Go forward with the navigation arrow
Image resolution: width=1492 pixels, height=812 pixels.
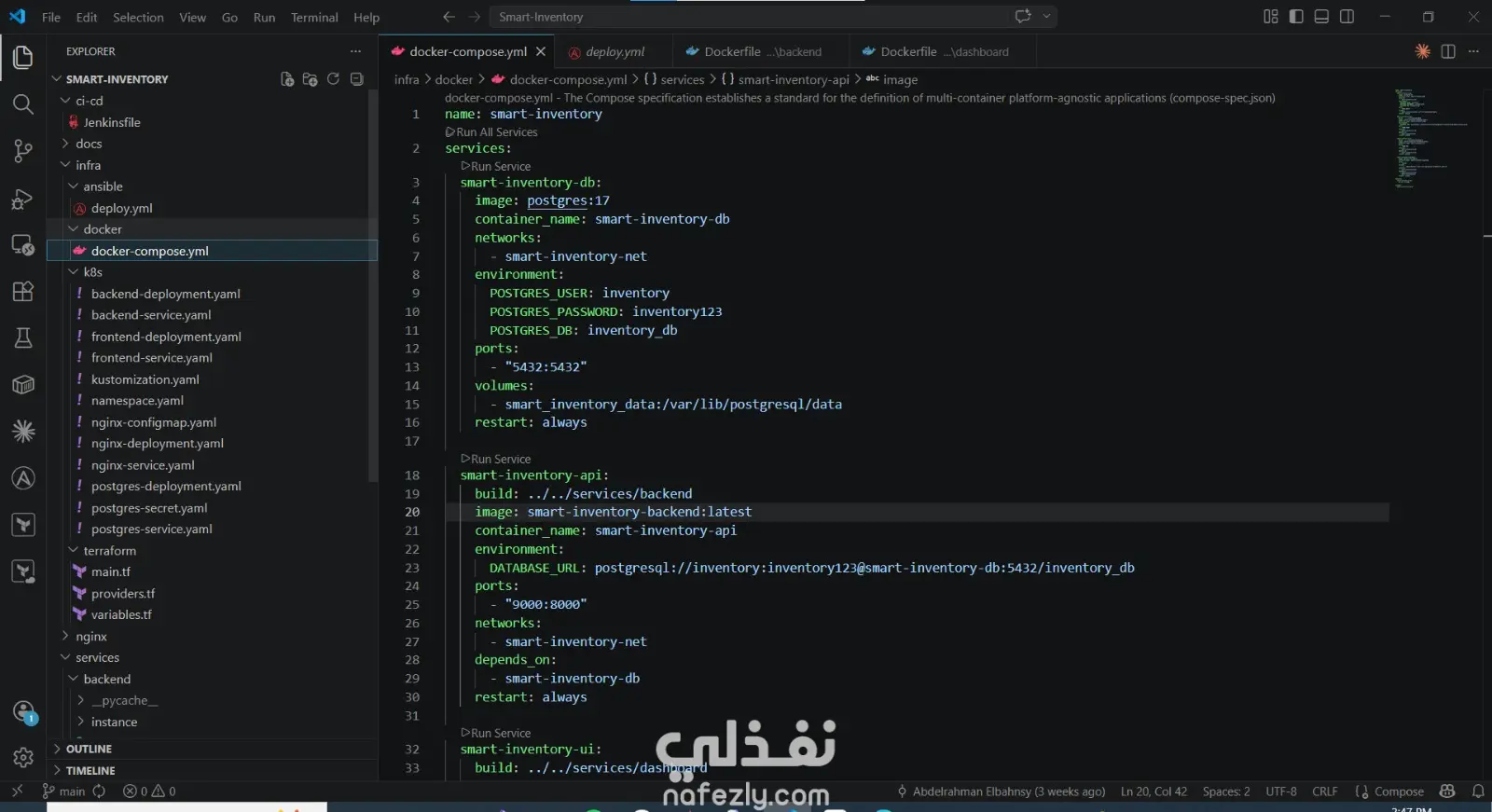(x=475, y=17)
